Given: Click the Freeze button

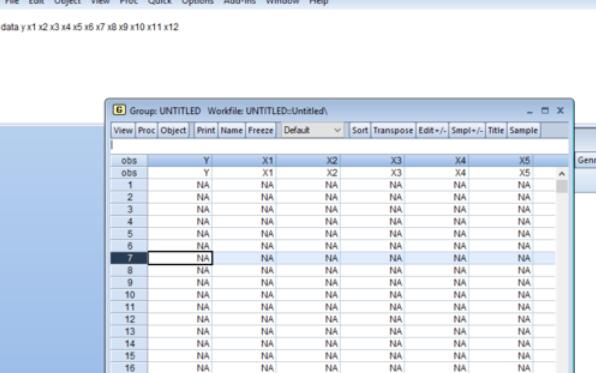Looking at the screenshot, I should tap(261, 130).
